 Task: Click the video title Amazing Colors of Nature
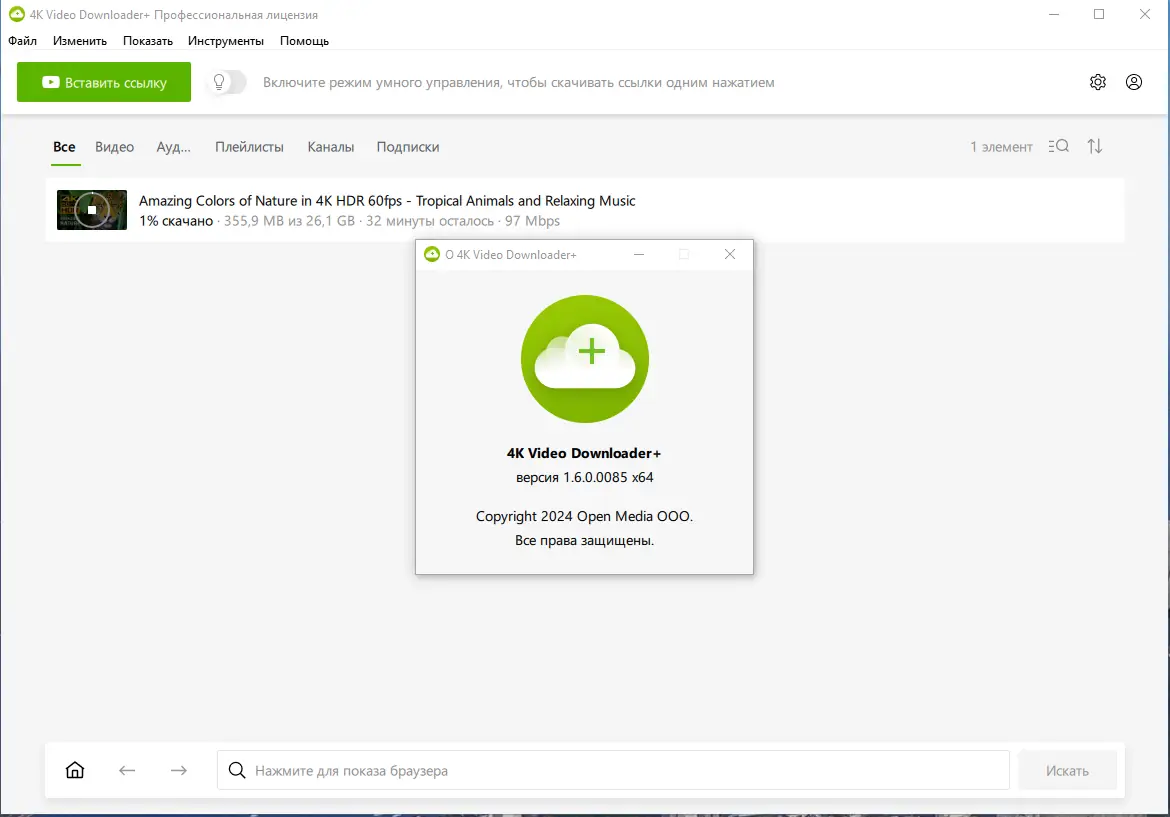pos(387,201)
